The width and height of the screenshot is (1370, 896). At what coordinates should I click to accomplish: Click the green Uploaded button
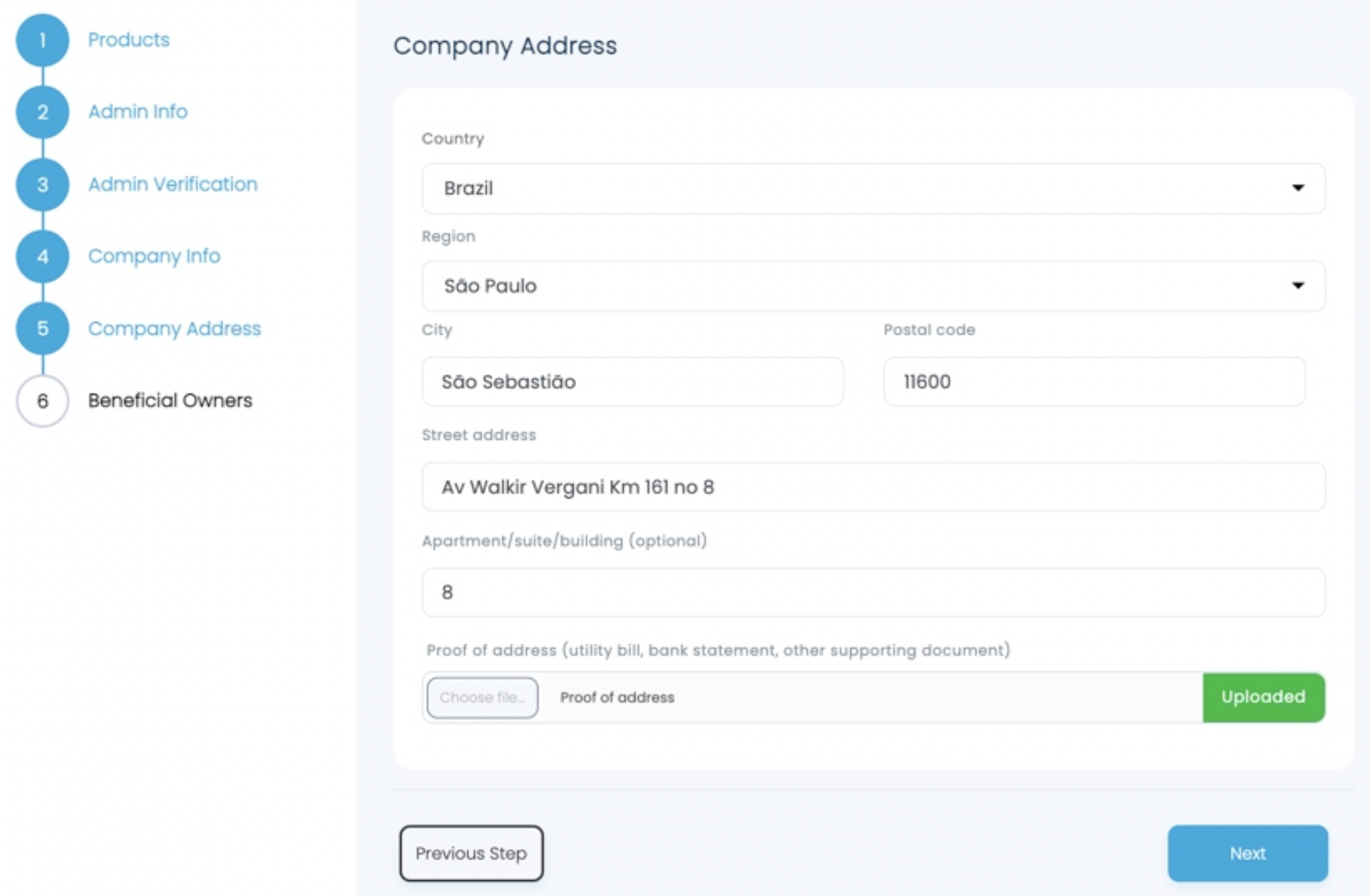1263,697
